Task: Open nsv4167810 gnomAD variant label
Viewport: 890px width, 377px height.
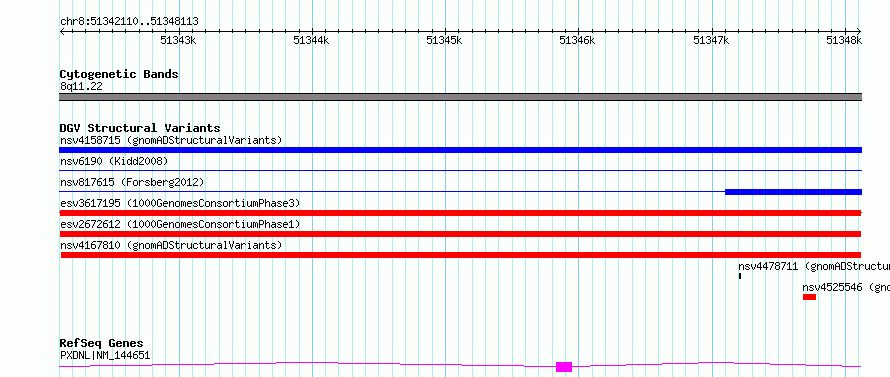Action: click(171, 245)
